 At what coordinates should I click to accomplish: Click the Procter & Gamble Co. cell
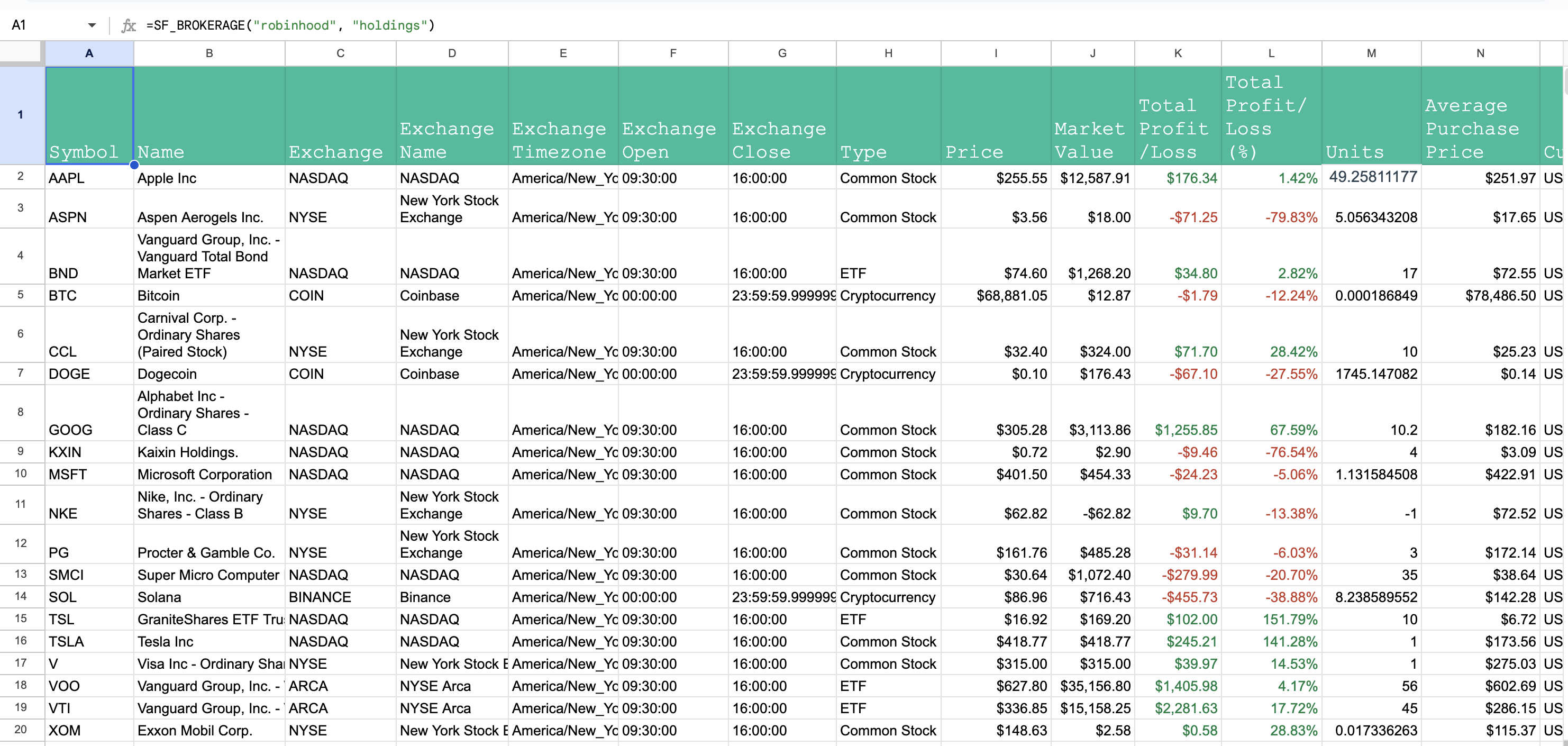pos(209,544)
